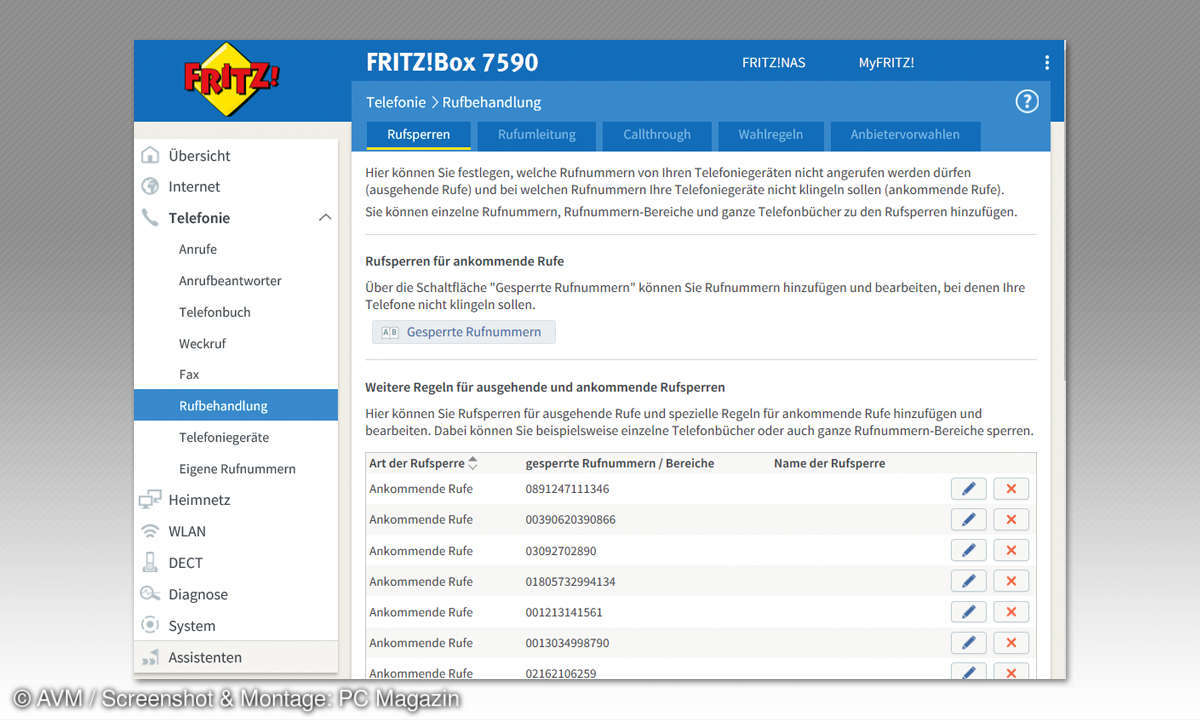
Task: Click the column header gesperrte Rufnummern / Bereiche
Action: 620,463
